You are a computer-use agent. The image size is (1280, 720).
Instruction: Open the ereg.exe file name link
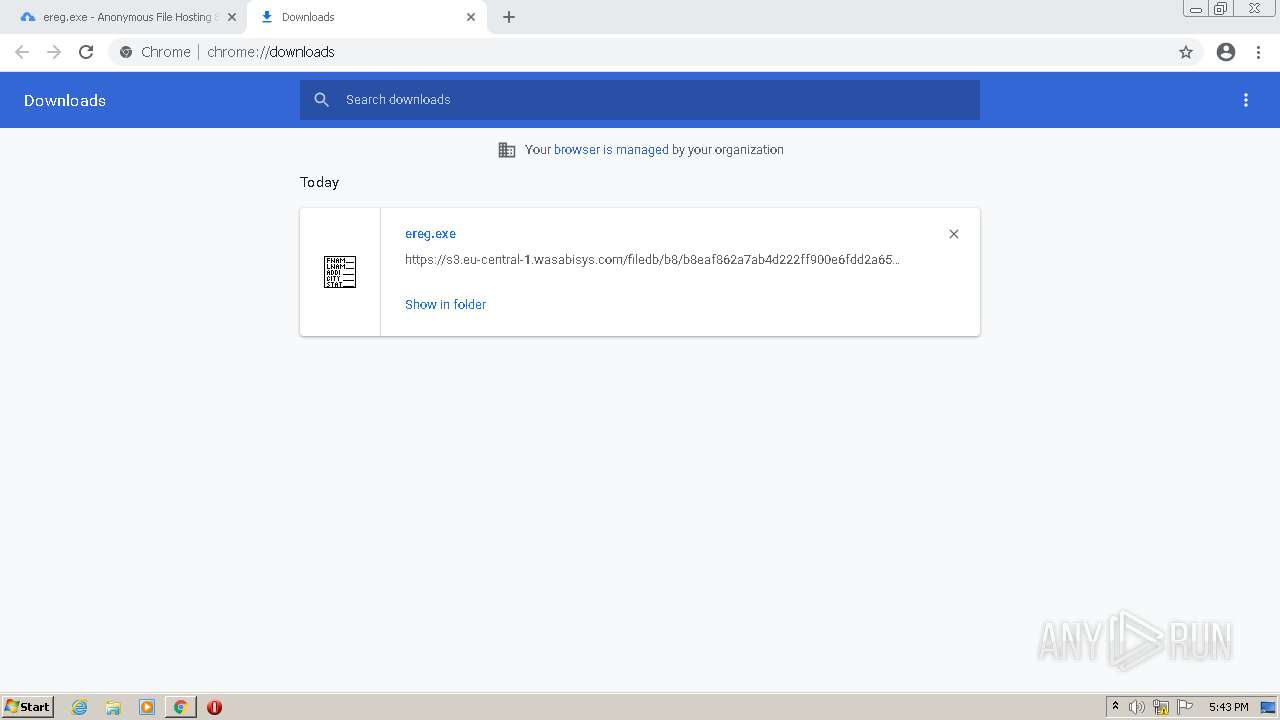click(x=430, y=234)
